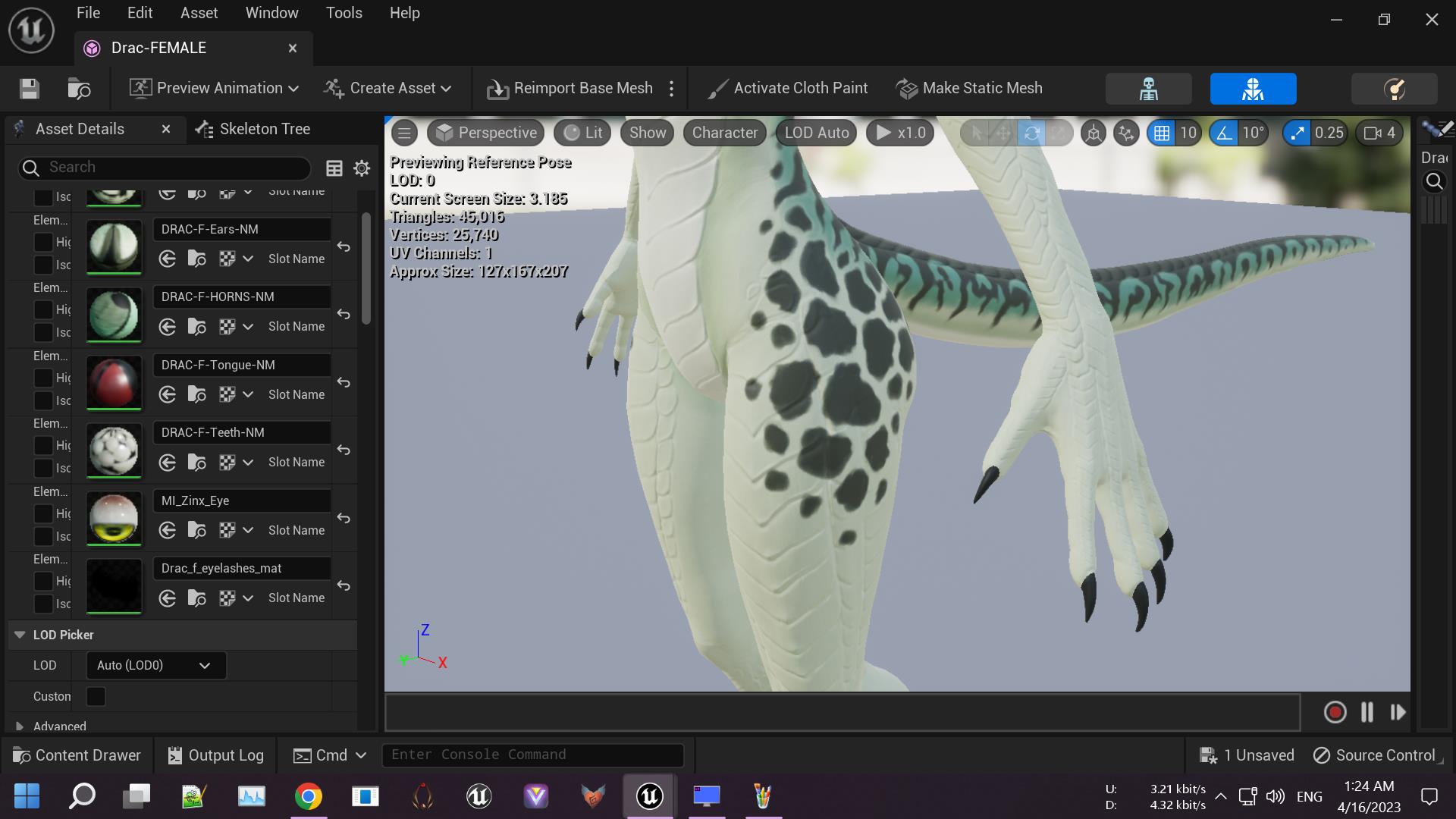Toggle grid snapping icon
Screen dimensions: 1456x819
point(1161,133)
